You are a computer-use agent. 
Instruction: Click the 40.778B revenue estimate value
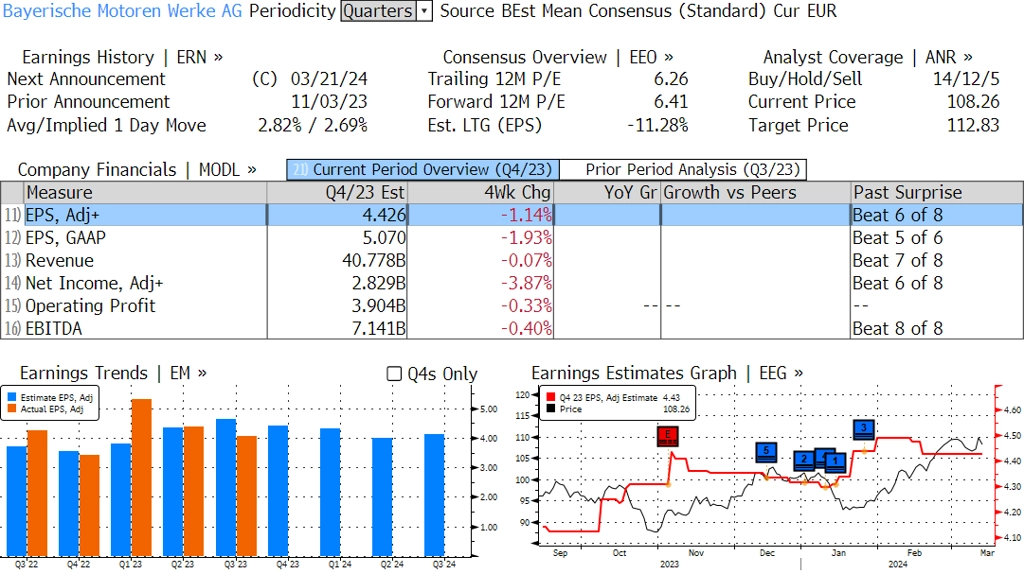coord(374,261)
